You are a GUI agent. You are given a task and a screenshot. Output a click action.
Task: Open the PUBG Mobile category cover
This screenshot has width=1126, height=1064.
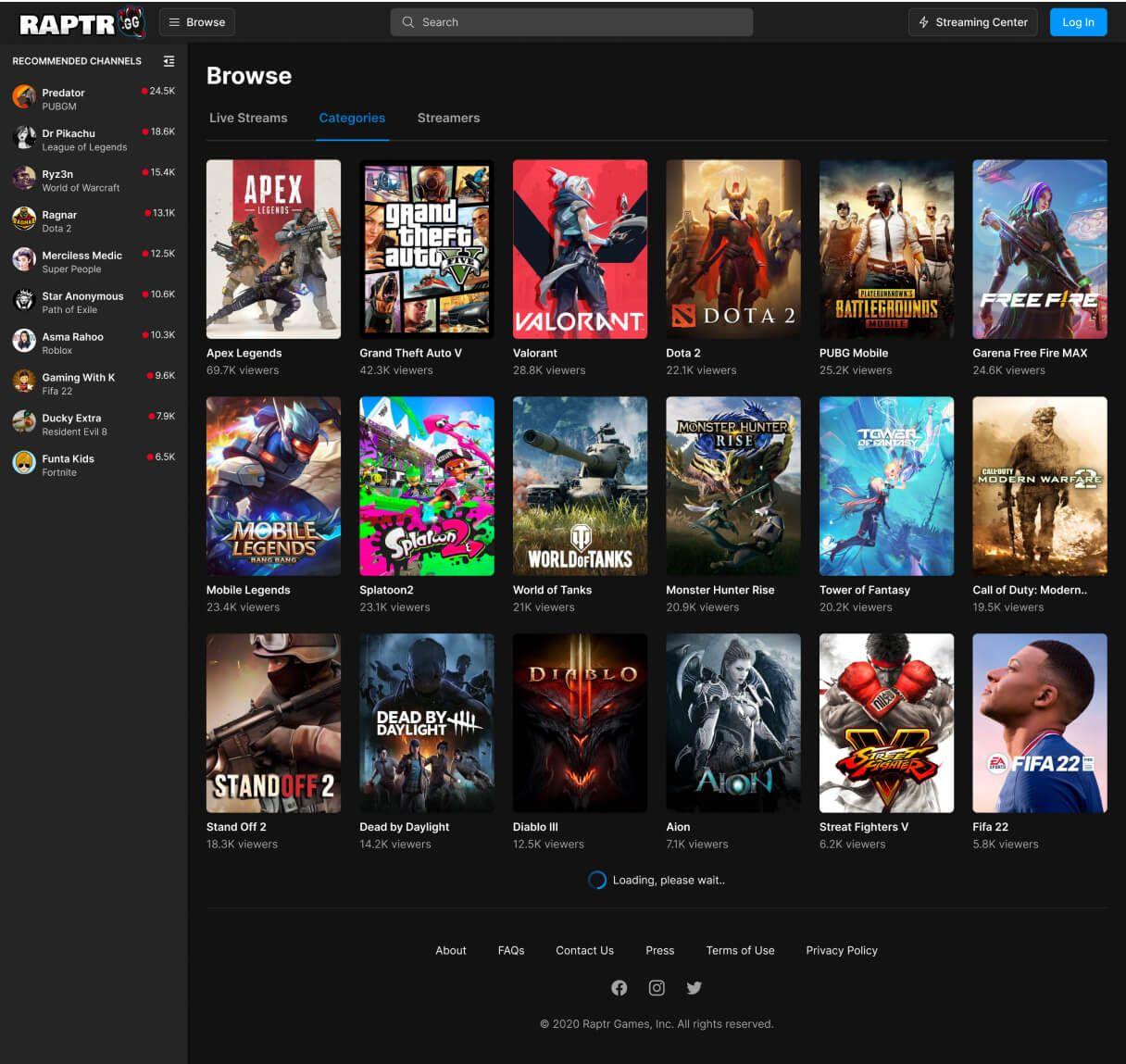coord(886,249)
